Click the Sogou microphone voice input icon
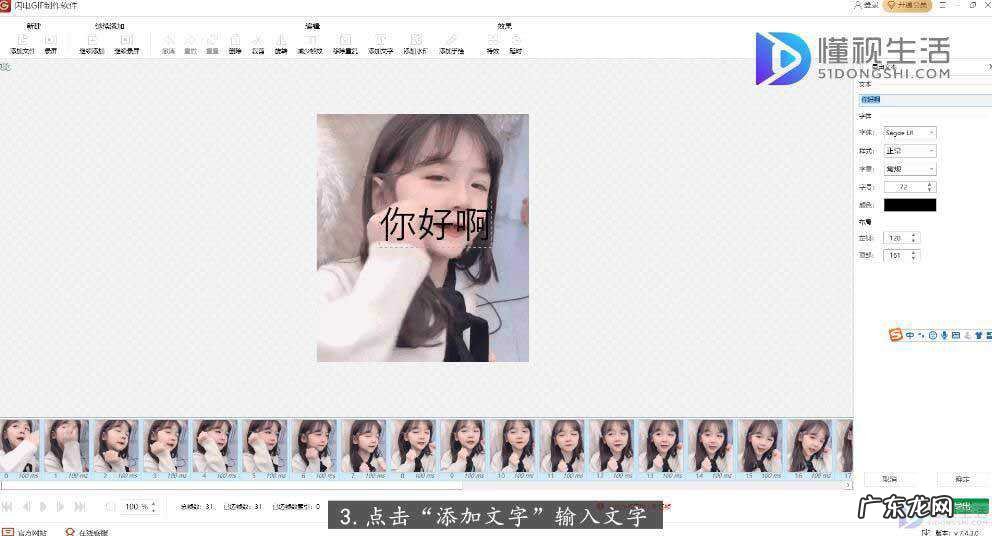This screenshot has width=992, height=536. pyautogui.click(x=944, y=335)
